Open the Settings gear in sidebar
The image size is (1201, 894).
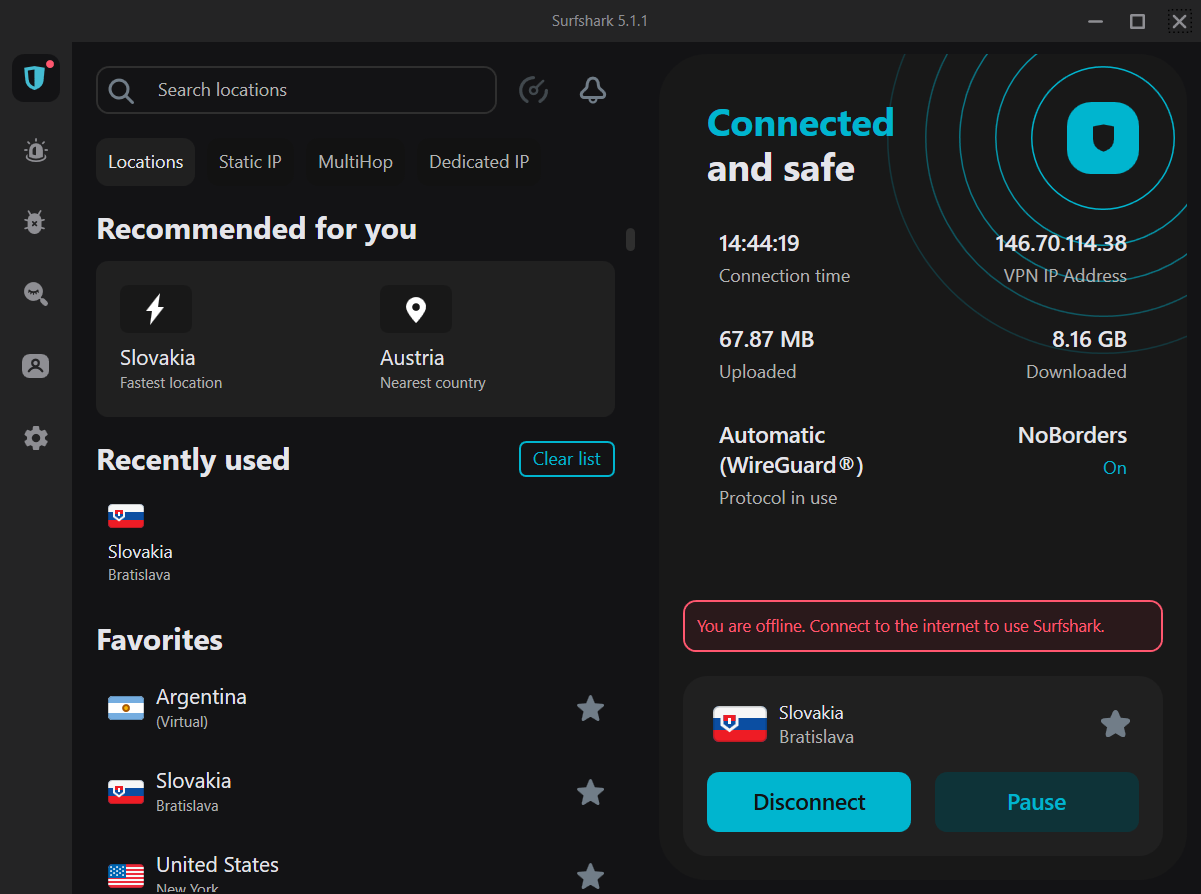36,438
